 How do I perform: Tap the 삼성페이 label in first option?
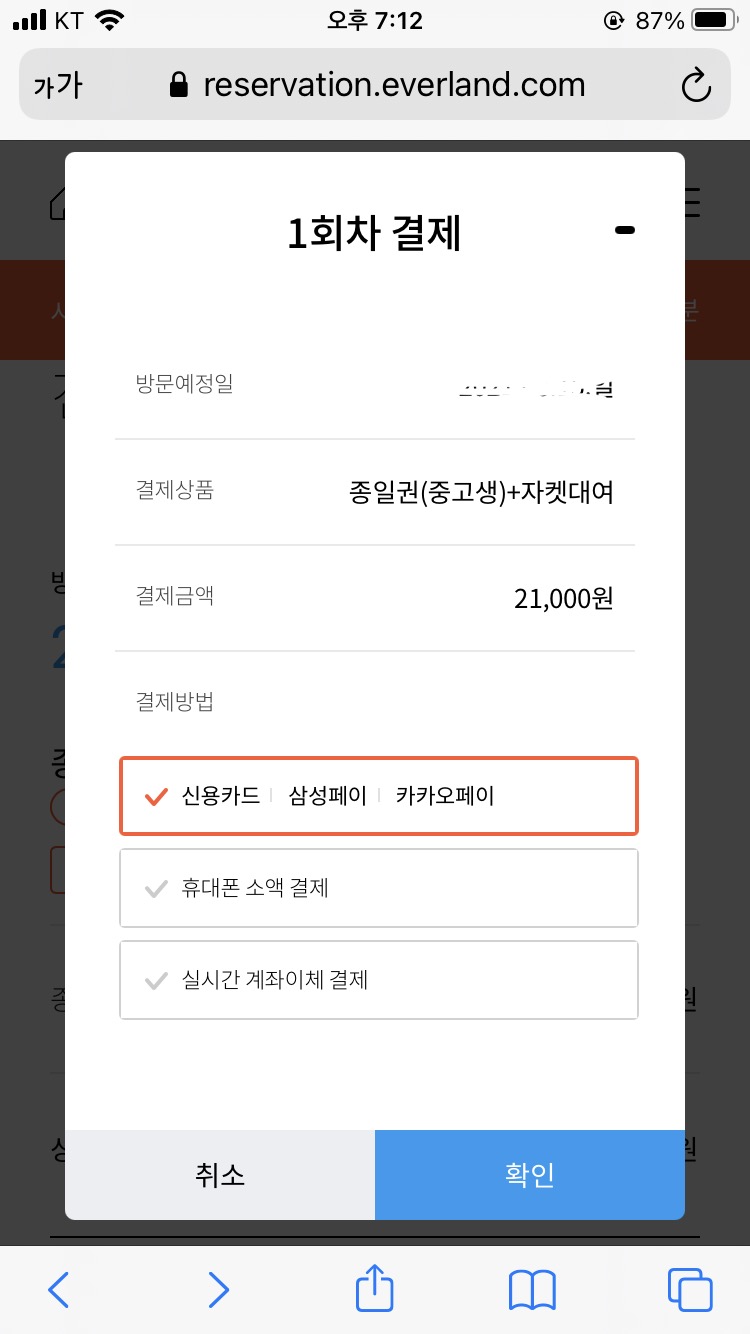[x=328, y=796]
